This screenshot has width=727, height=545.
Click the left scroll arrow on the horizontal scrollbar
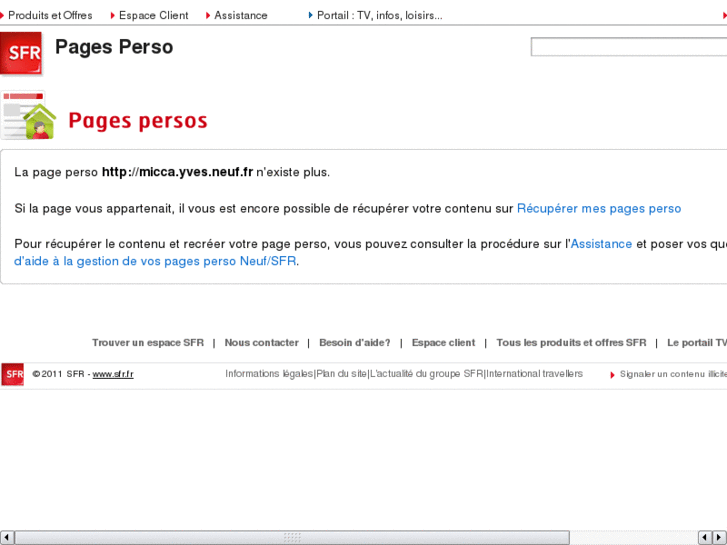(x=6, y=538)
